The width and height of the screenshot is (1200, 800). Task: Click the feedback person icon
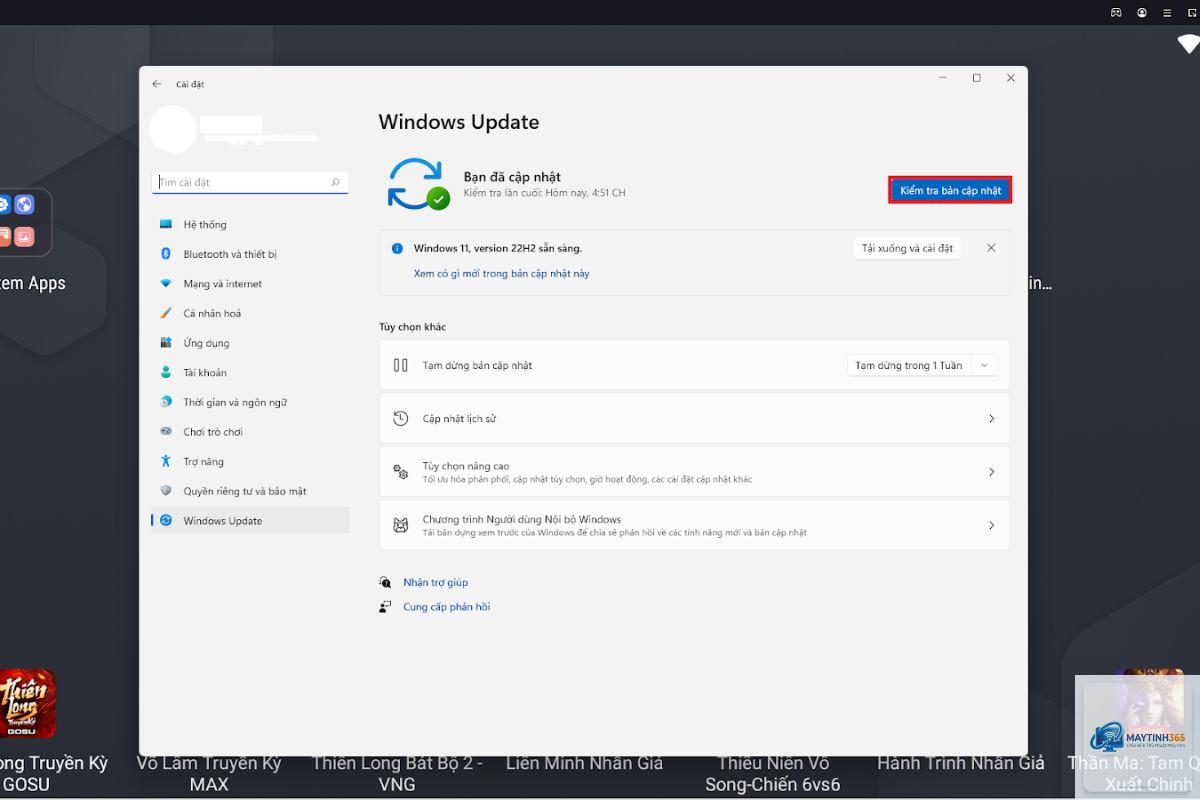385,607
